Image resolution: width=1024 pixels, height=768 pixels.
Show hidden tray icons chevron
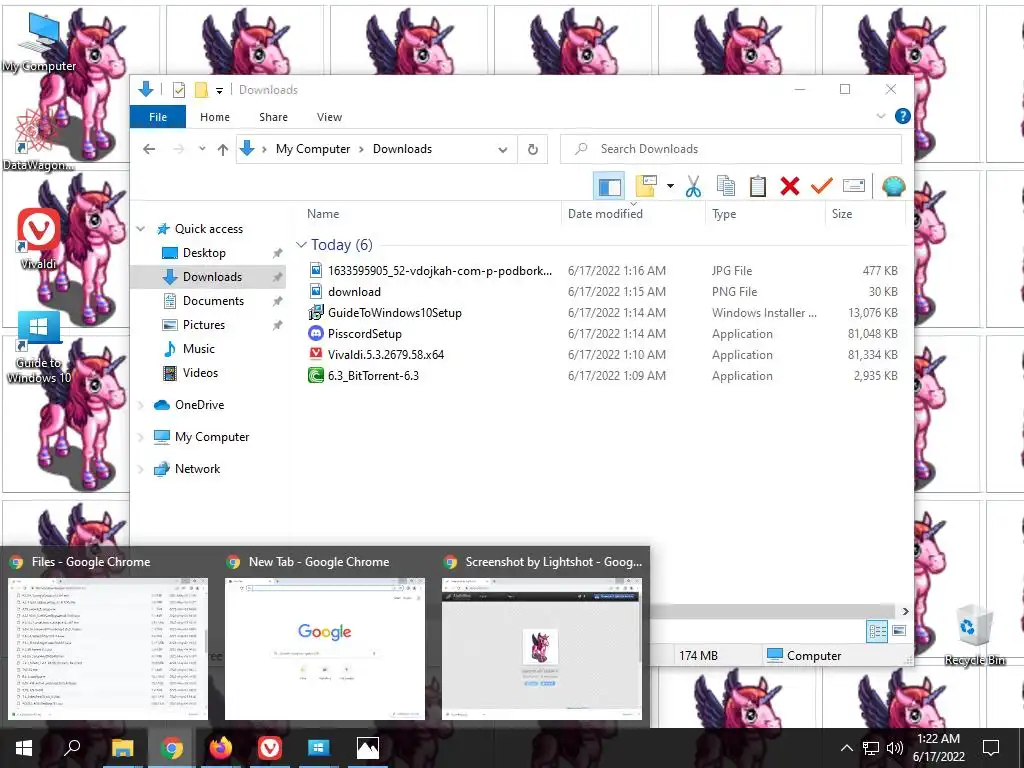[846, 748]
